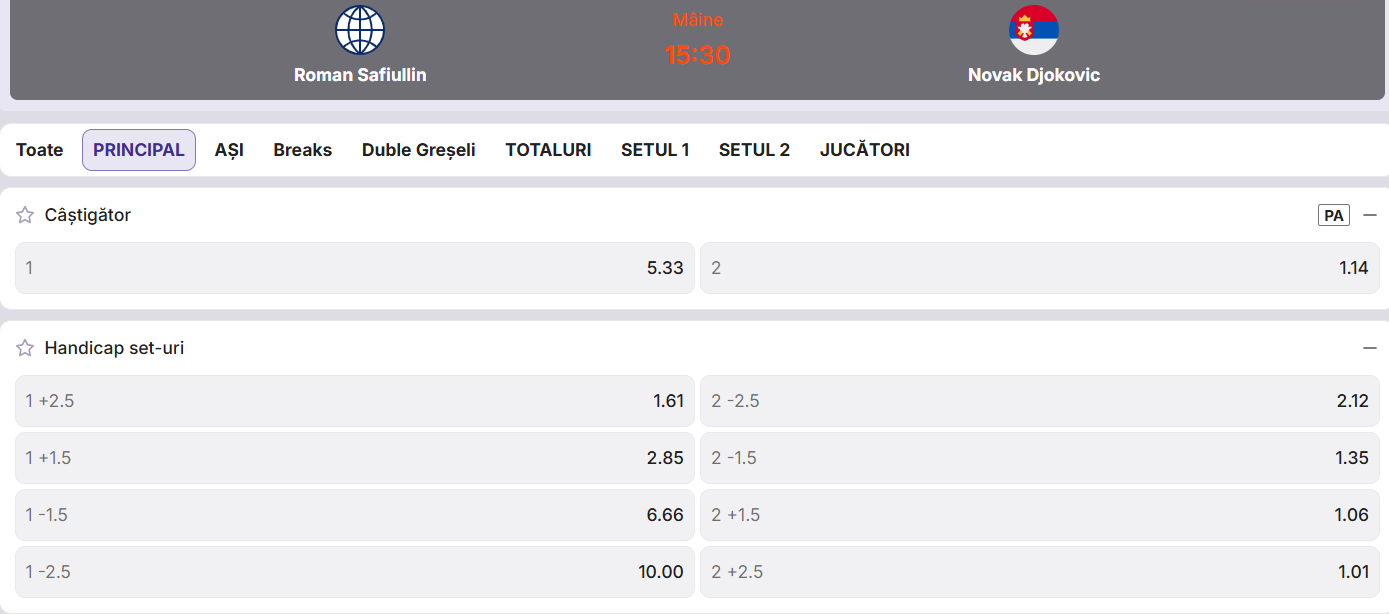The height and width of the screenshot is (614, 1389).
Task: Open the AȘI tab
Action: coord(229,150)
